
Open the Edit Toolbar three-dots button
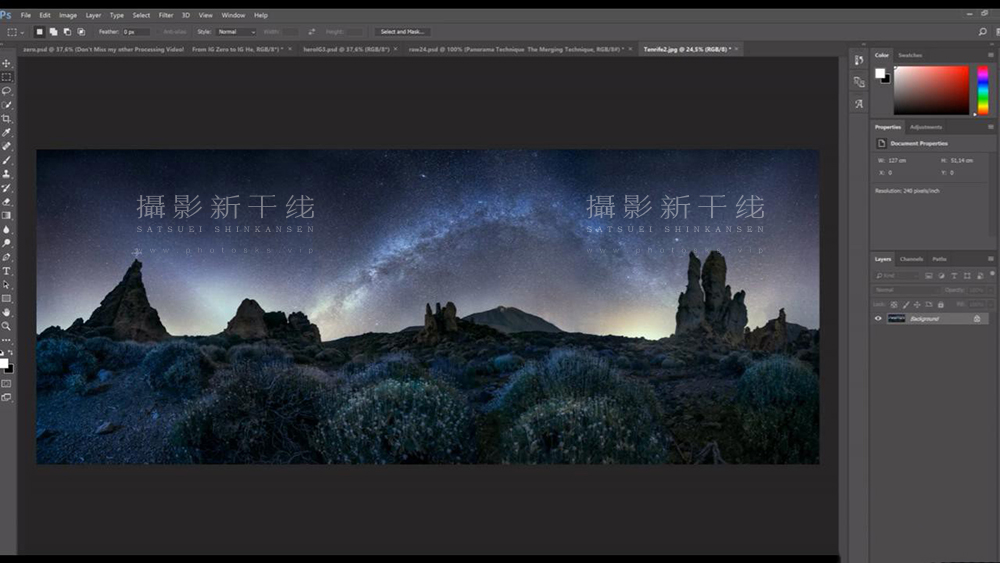tap(6, 340)
